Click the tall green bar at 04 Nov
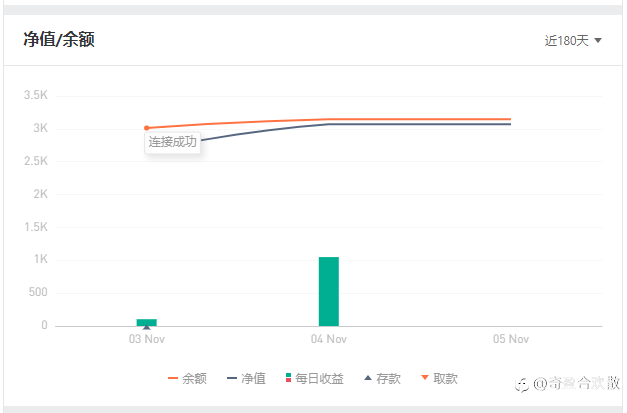The image size is (627, 413). 329,291
